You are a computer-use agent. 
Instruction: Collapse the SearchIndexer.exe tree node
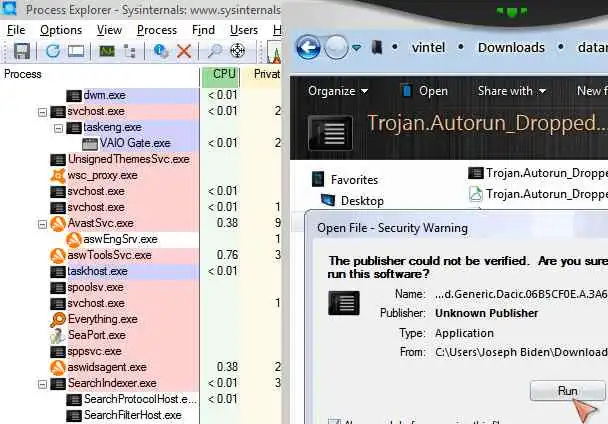point(42,384)
